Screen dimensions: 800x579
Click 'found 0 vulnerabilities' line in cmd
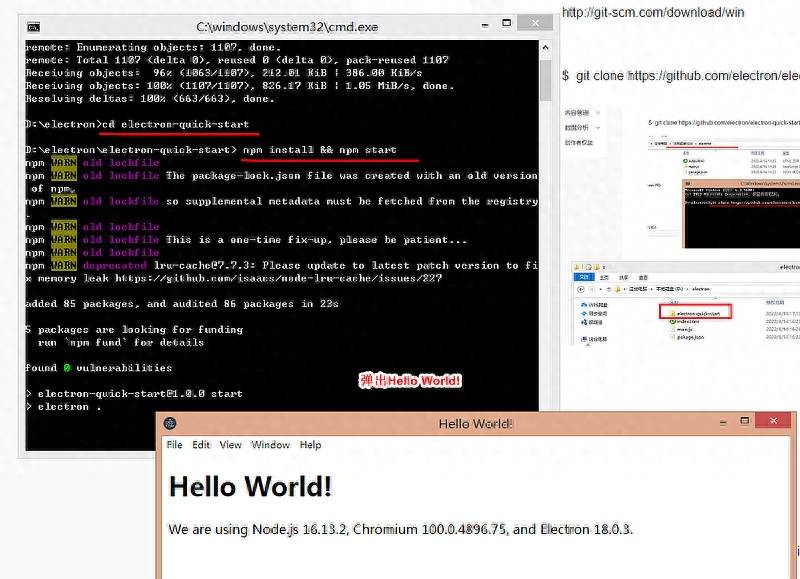click(x=98, y=368)
